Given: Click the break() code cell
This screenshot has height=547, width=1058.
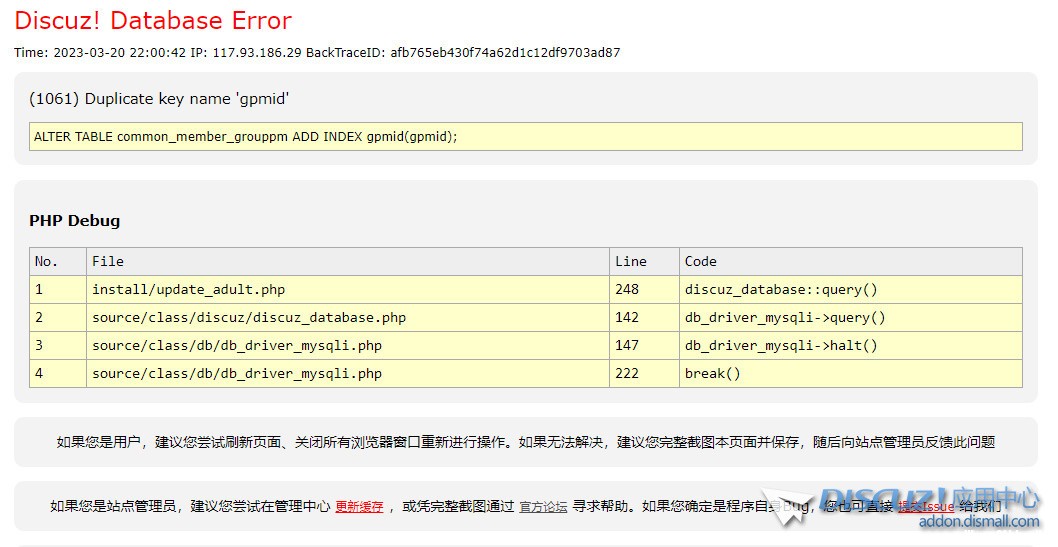Looking at the screenshot, I should 713,373.
